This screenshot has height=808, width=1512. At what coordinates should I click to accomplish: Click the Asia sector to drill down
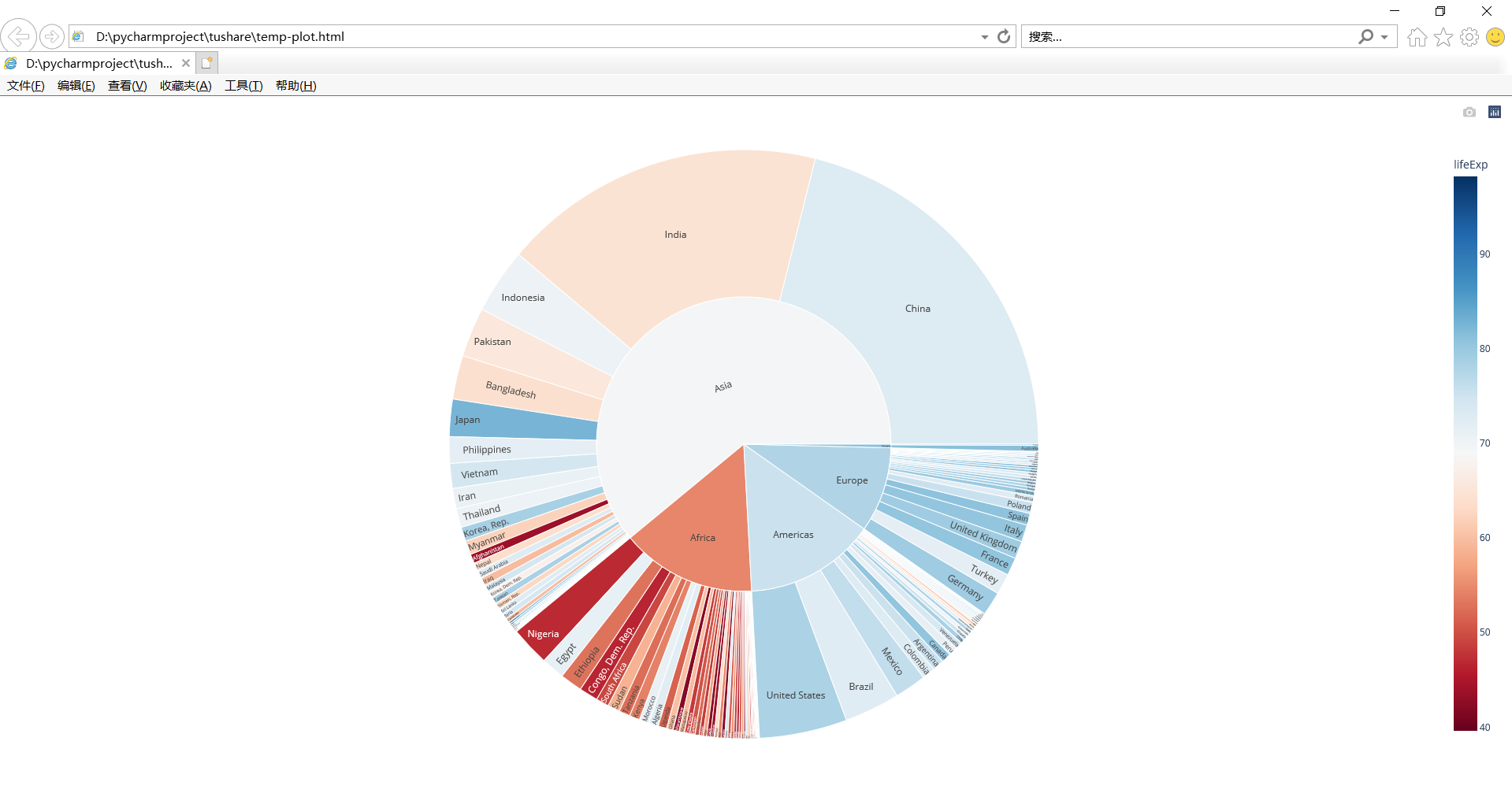(722, 385)
